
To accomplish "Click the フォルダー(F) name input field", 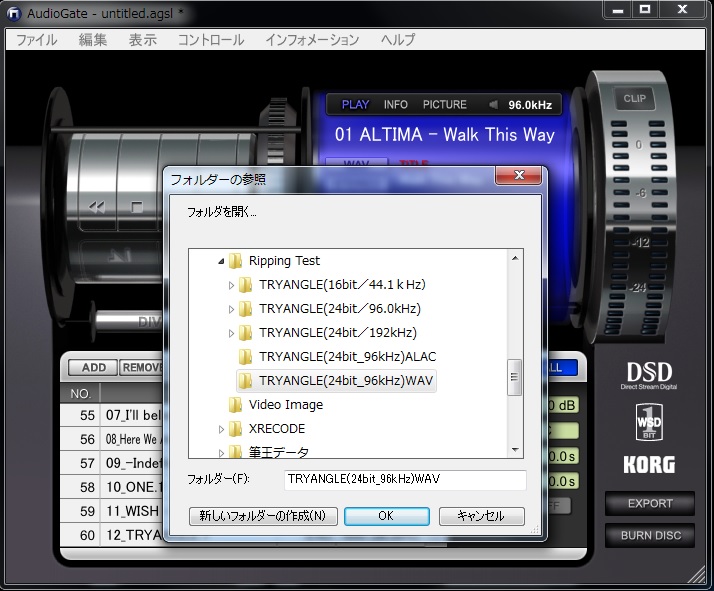I will tap(405, 480).
